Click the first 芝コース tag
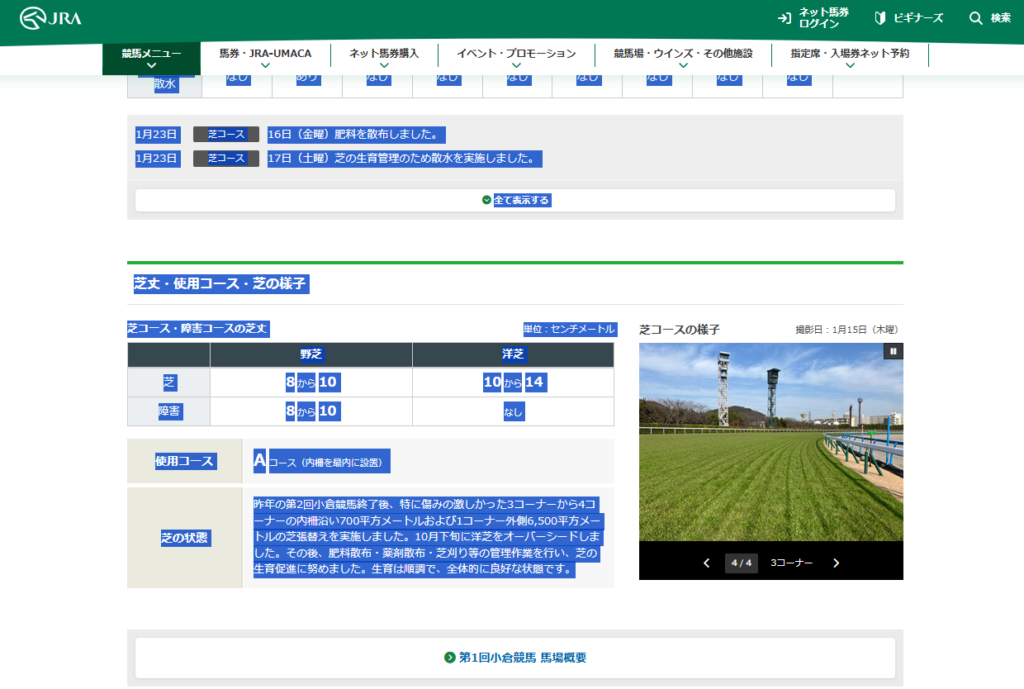 tap(226, 134)
